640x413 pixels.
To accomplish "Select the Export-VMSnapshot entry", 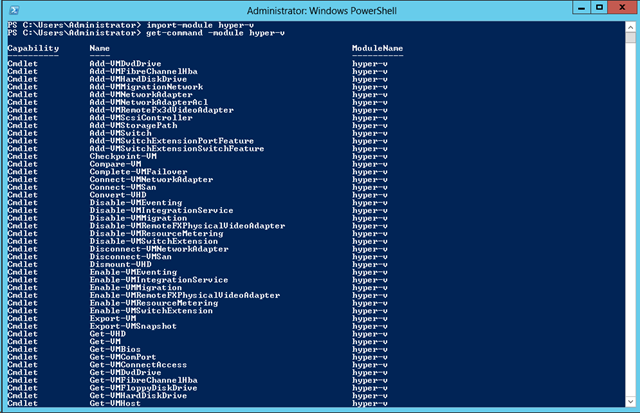I will [133, 326].
